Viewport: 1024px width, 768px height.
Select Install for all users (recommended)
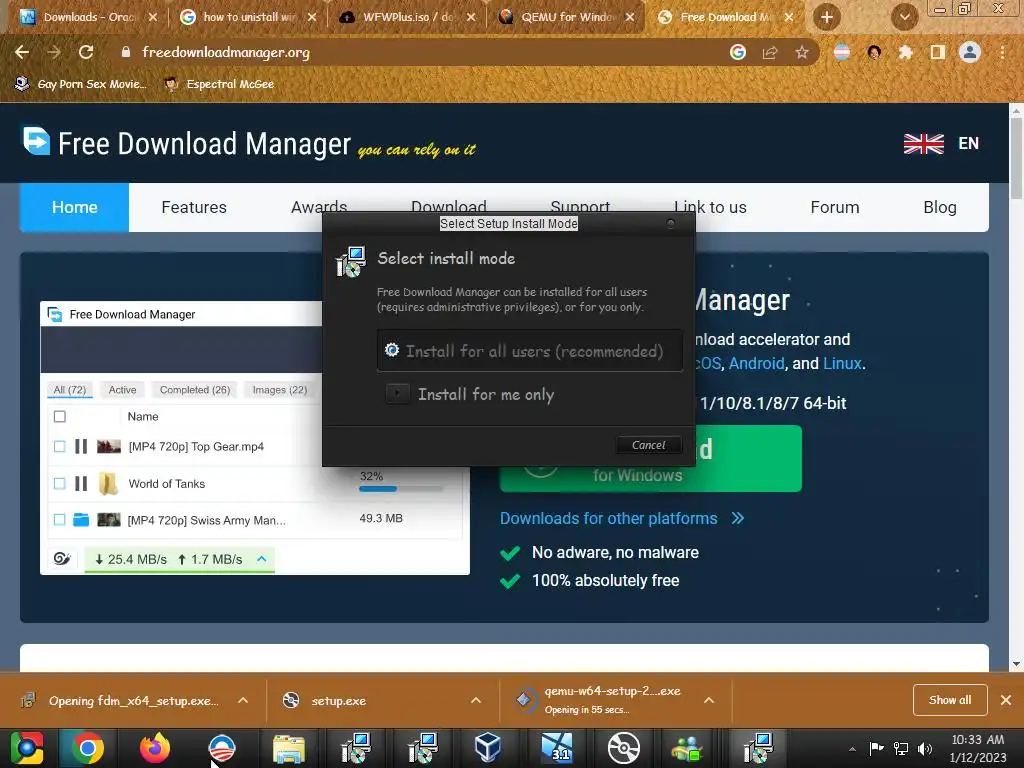coord(530,351)
